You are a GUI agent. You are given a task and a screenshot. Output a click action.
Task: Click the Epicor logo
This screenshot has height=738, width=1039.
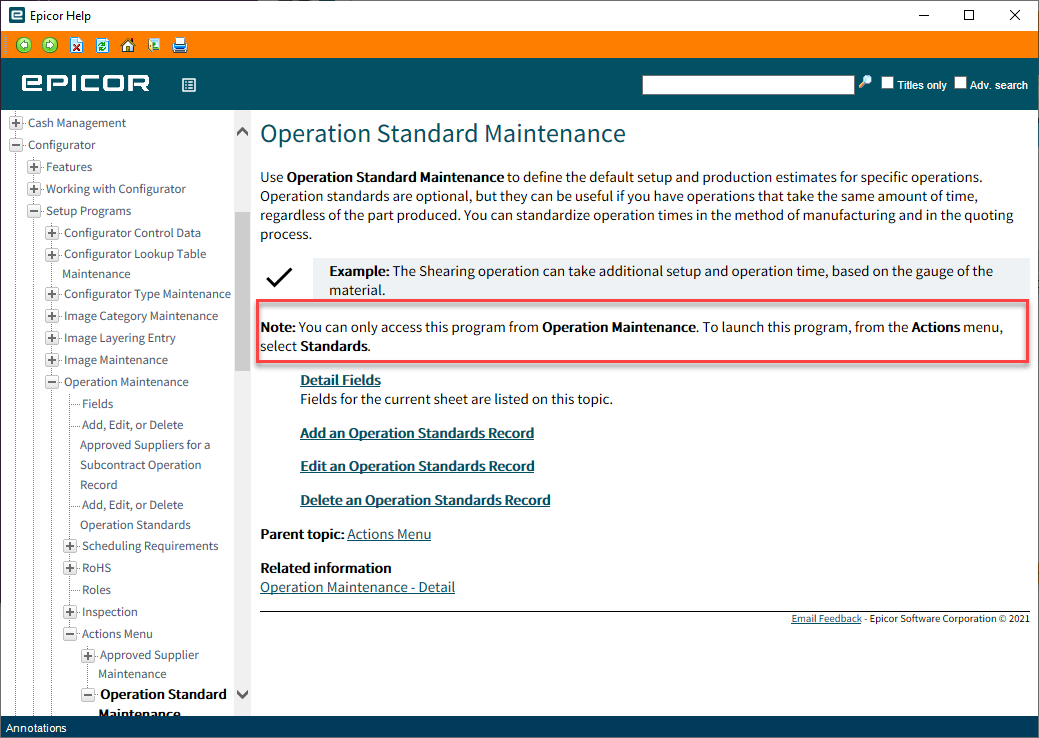[85, 83]
